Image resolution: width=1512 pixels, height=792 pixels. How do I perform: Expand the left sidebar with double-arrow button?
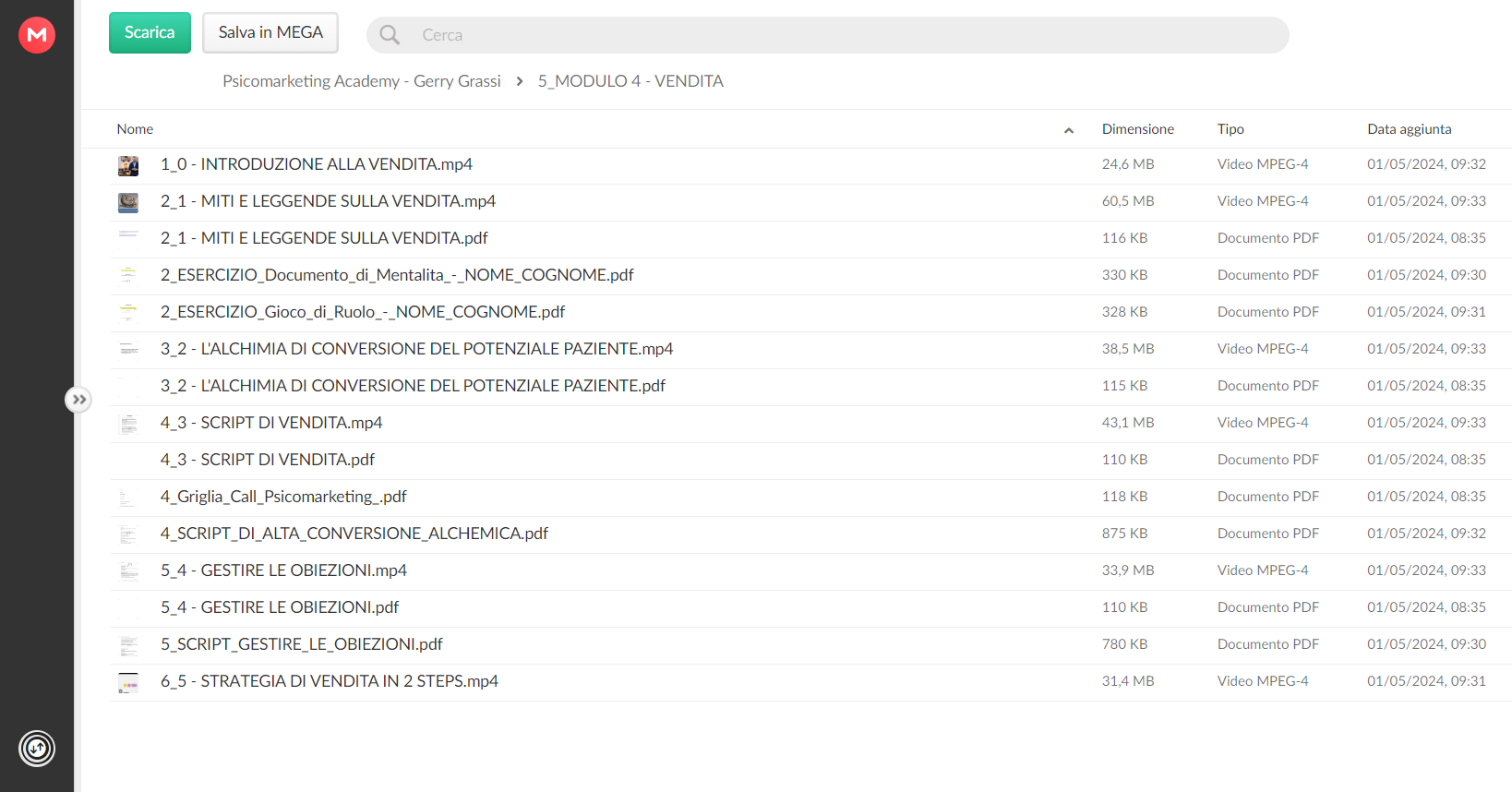(x=78, y=400)
